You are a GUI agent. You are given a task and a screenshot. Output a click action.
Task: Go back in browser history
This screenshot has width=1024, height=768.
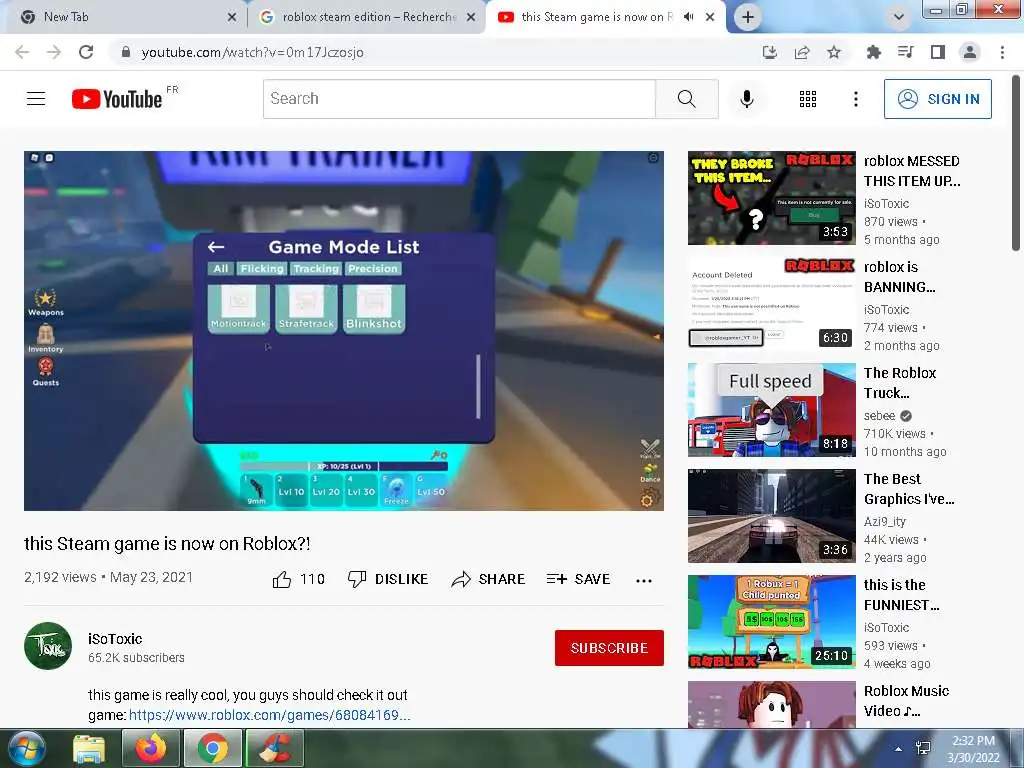point(22,52)
